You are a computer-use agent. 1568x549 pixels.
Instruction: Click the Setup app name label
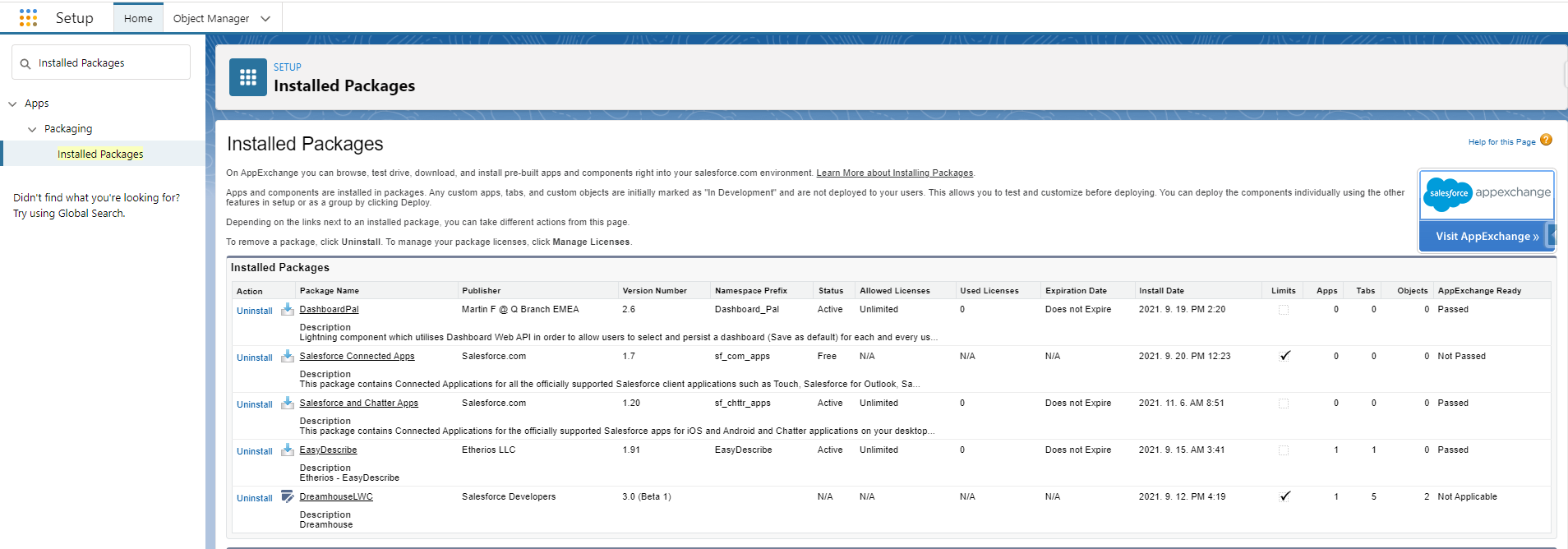74,18
